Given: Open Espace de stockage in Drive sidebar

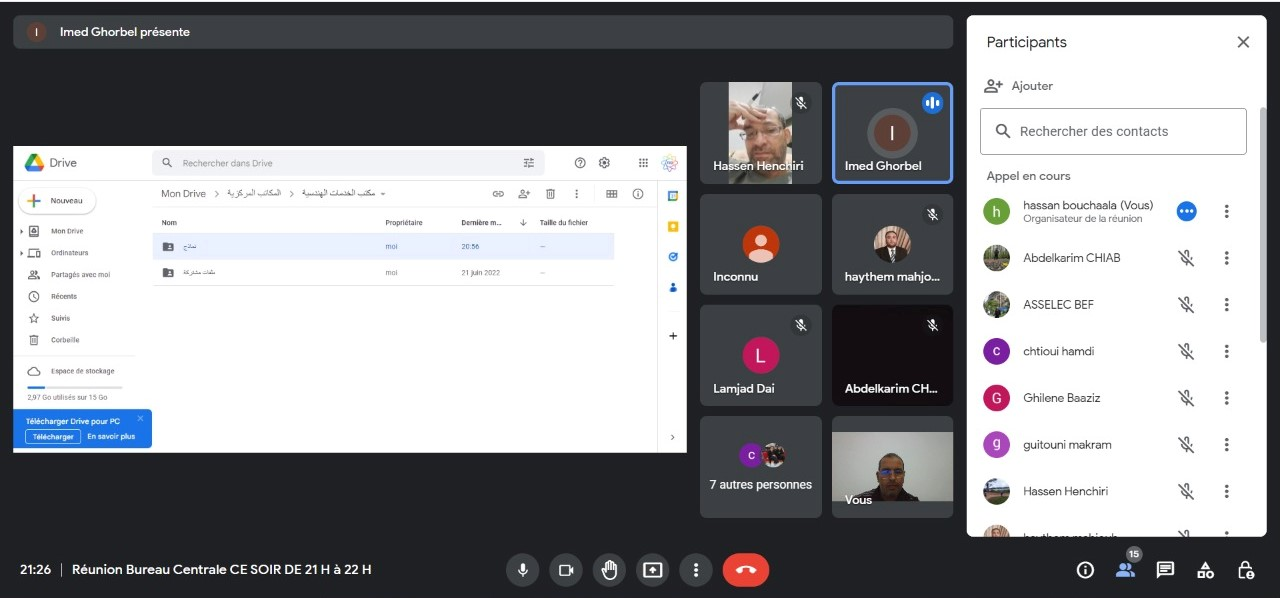Looking at the screenshot, I should point(71,371).
